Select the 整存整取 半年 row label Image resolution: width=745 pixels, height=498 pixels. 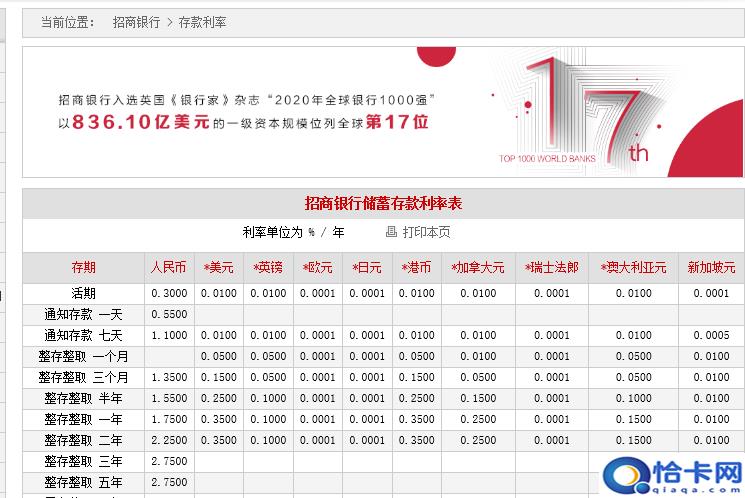click(x=84, y=398)
